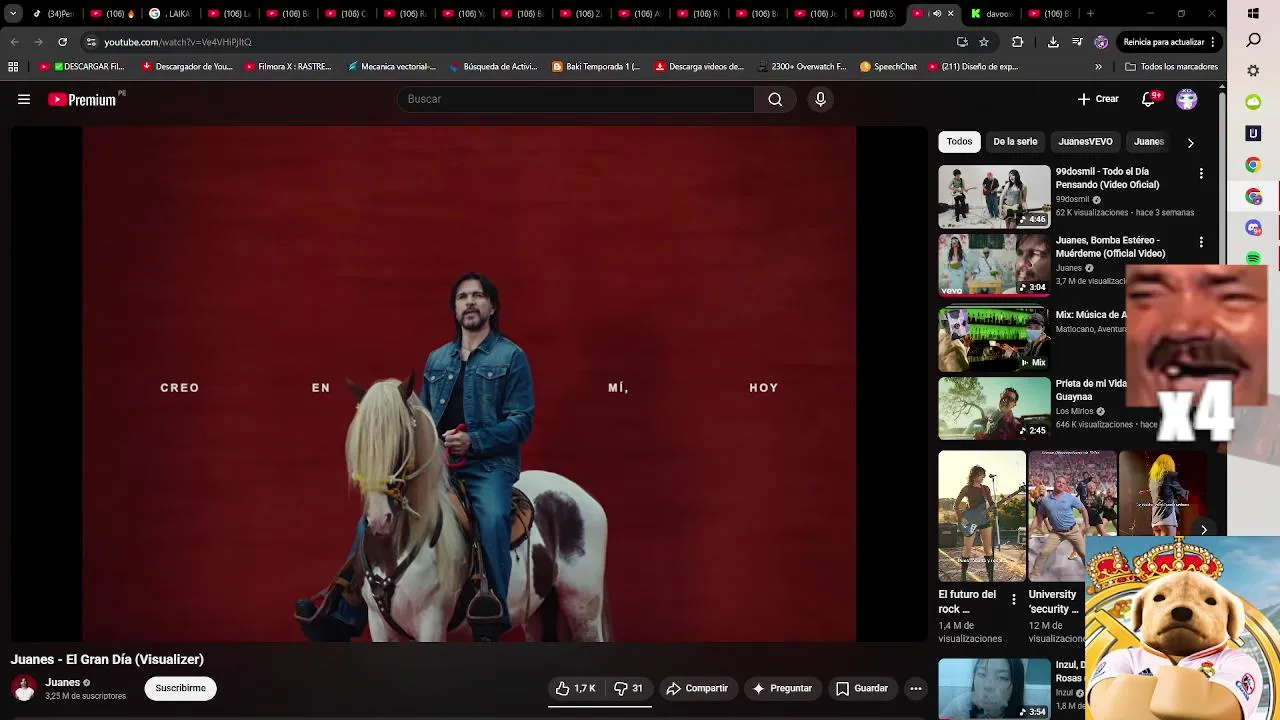Open browser downloads icon

[1053, 42]
